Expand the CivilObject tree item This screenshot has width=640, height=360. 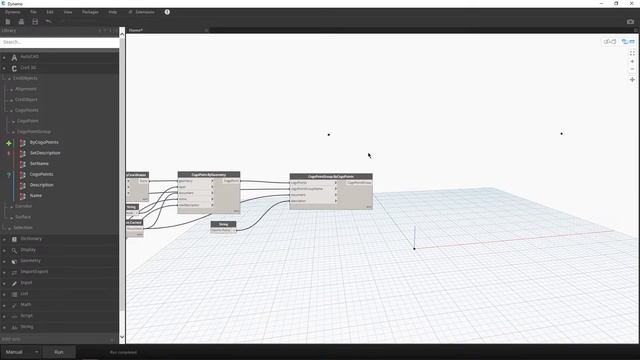(11, 100)
